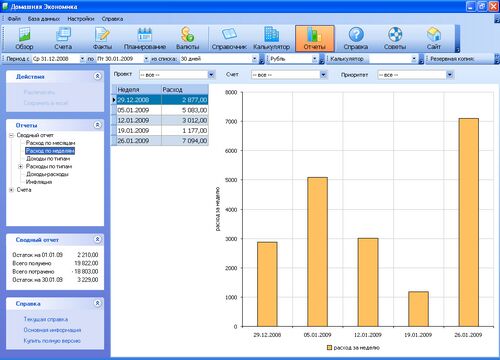500x360 pixels.
Task: Collapse the Действия panel chevron
Action: point(97,76)
